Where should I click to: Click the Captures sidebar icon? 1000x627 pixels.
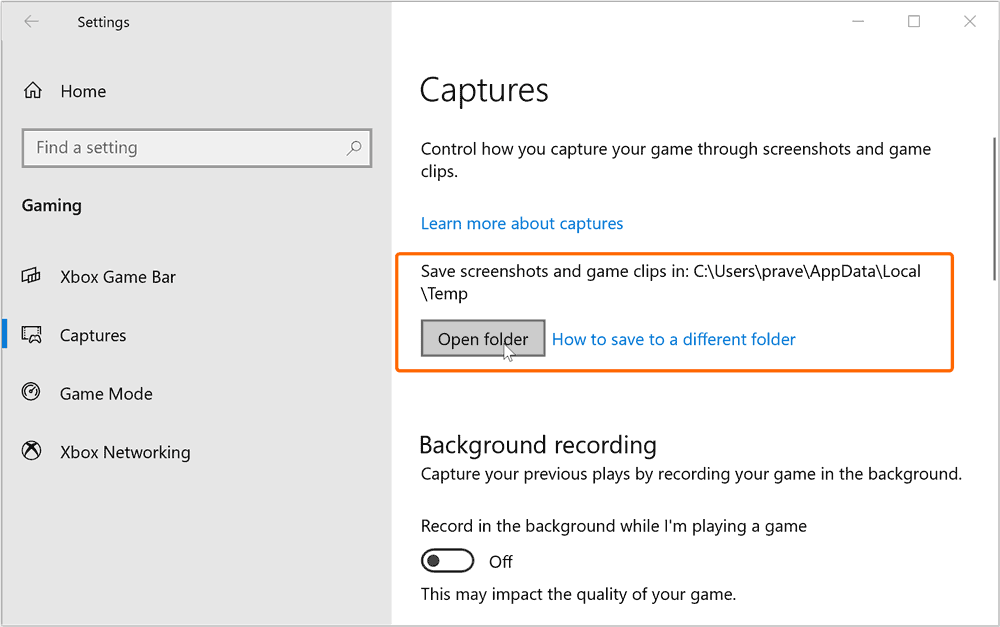click(31, 335)
